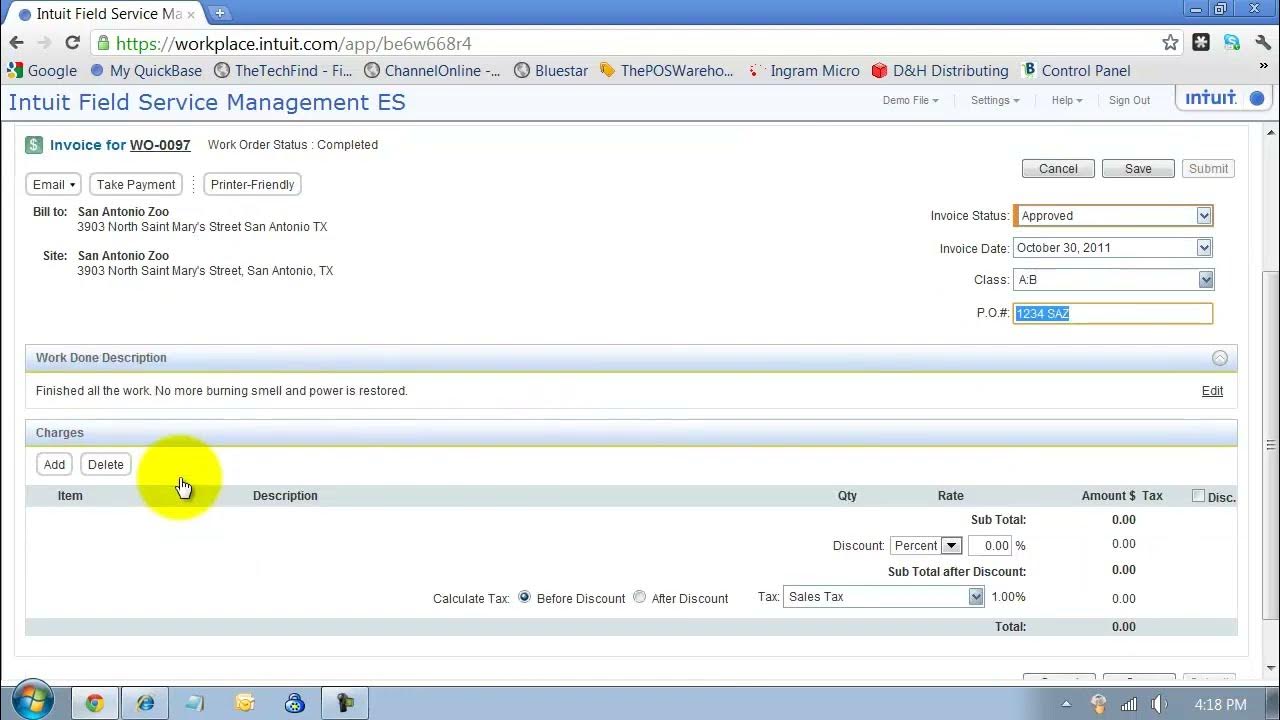Open the My QuickBase bookmark
The image size is (1280, 720).
tap(146, 71)
